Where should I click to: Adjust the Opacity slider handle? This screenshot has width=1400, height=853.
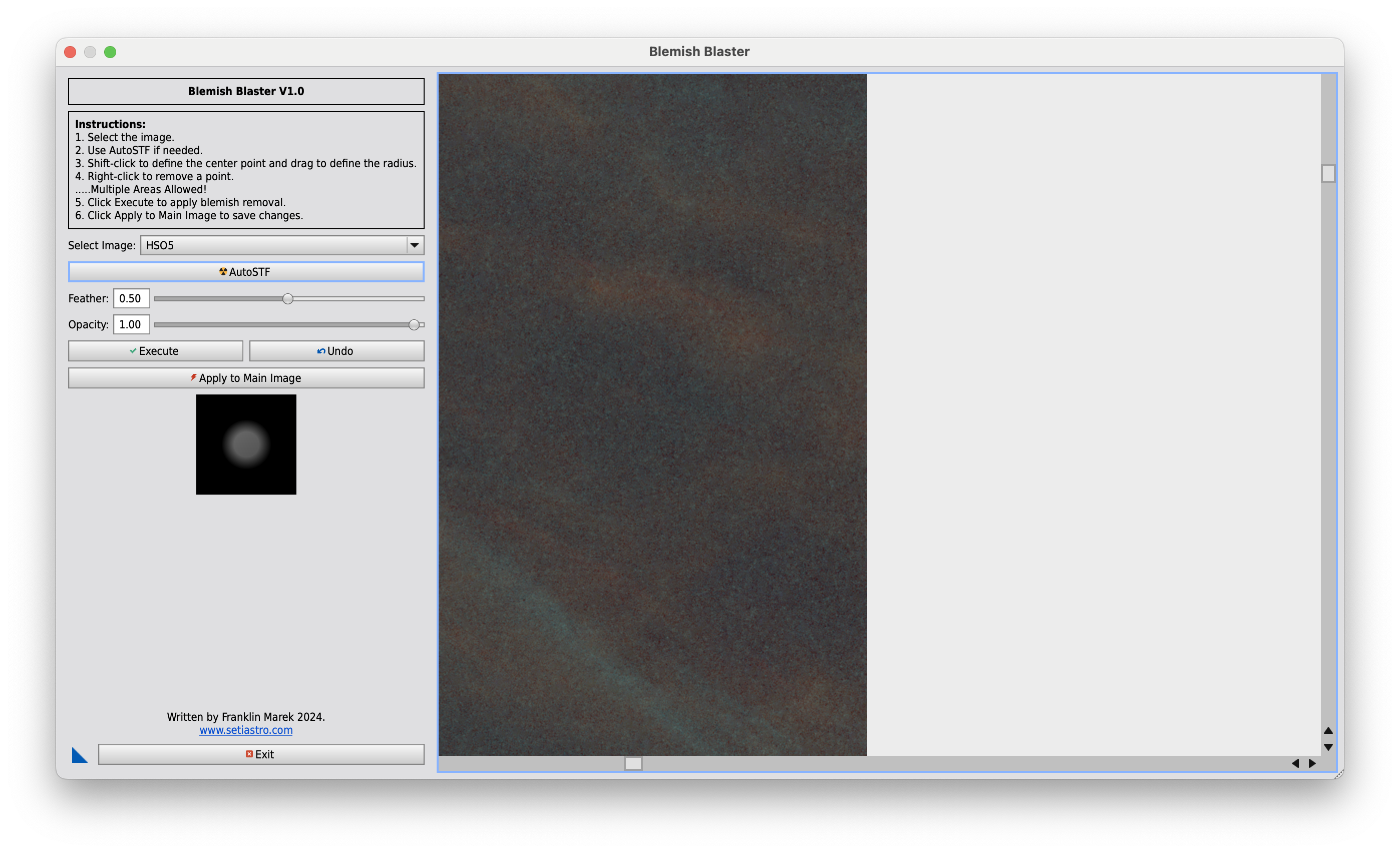tap(414, 325)
